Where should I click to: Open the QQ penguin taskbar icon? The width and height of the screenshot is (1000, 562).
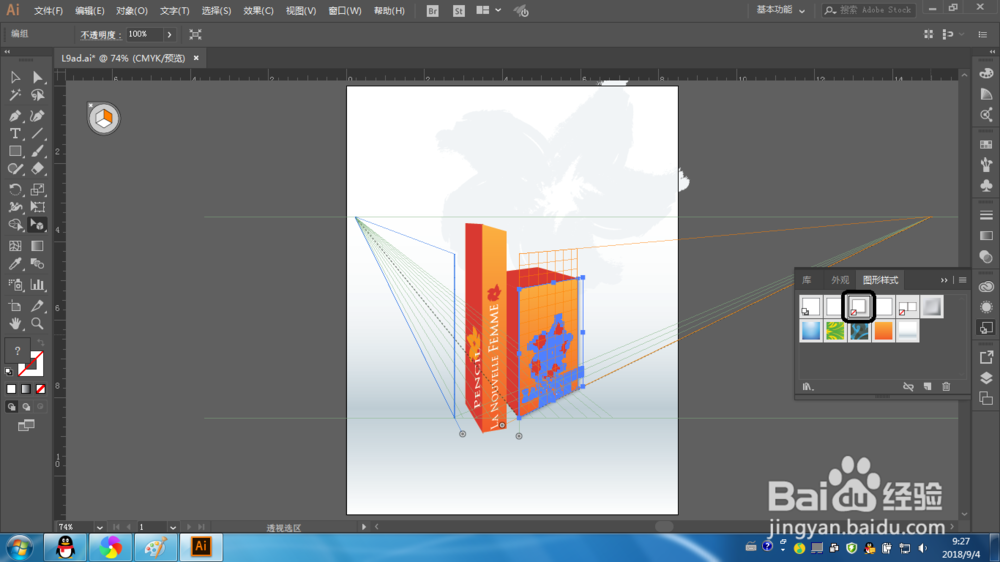pos(66,547)
